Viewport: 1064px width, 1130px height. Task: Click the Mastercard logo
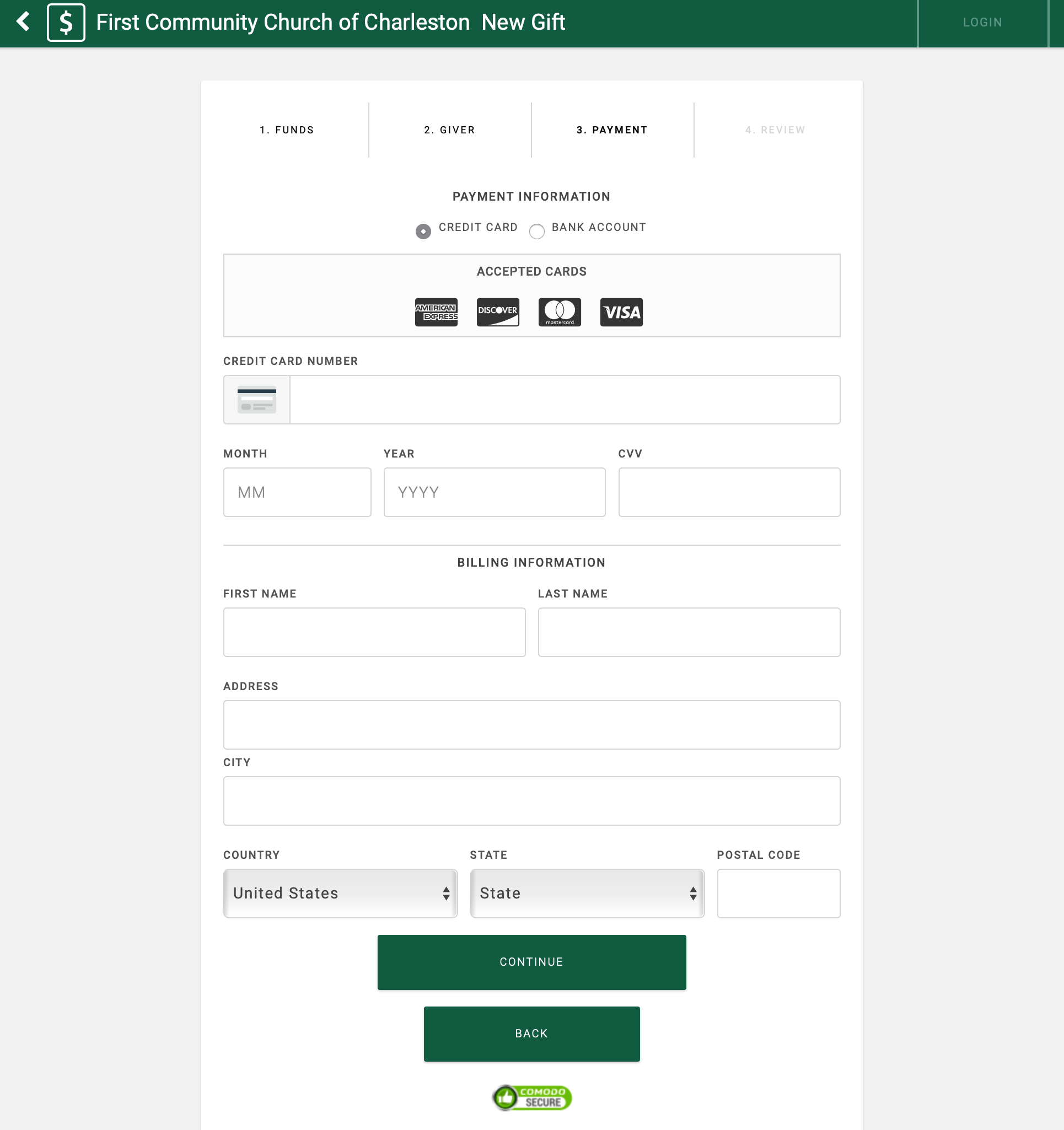tap(559, 312)
